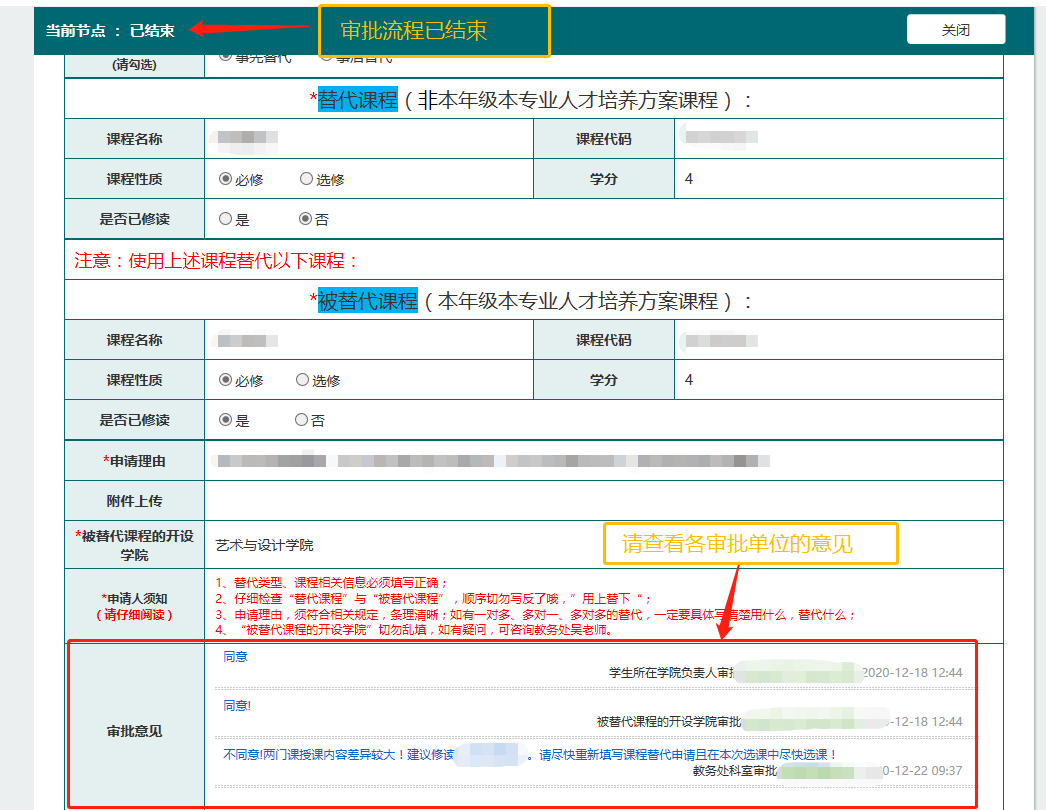Click the 替代课程 学分 value field
Image resolution: width=1046 pixels, height=810 pixels.
pos(838,179)
